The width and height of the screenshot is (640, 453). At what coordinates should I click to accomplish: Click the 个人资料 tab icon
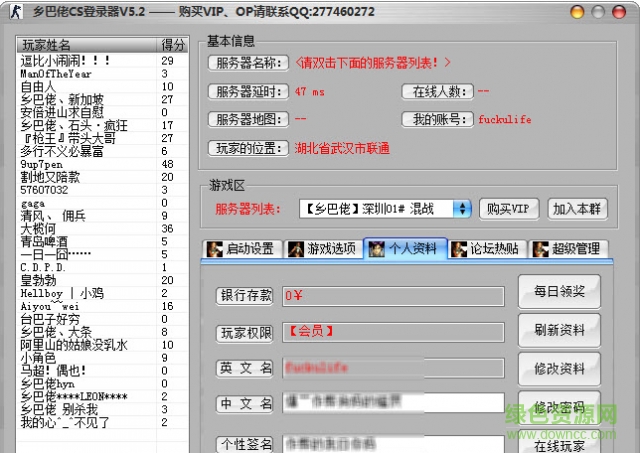coord(377,249)
